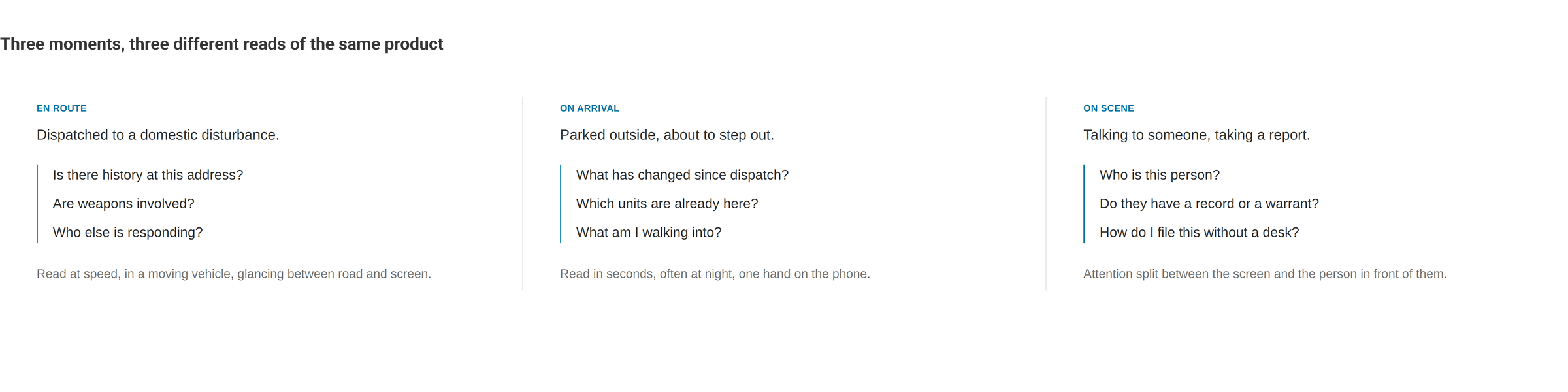The image size is (1568, 392).
Task: Select the ON SCENE label
Action: click(1108, 108)
